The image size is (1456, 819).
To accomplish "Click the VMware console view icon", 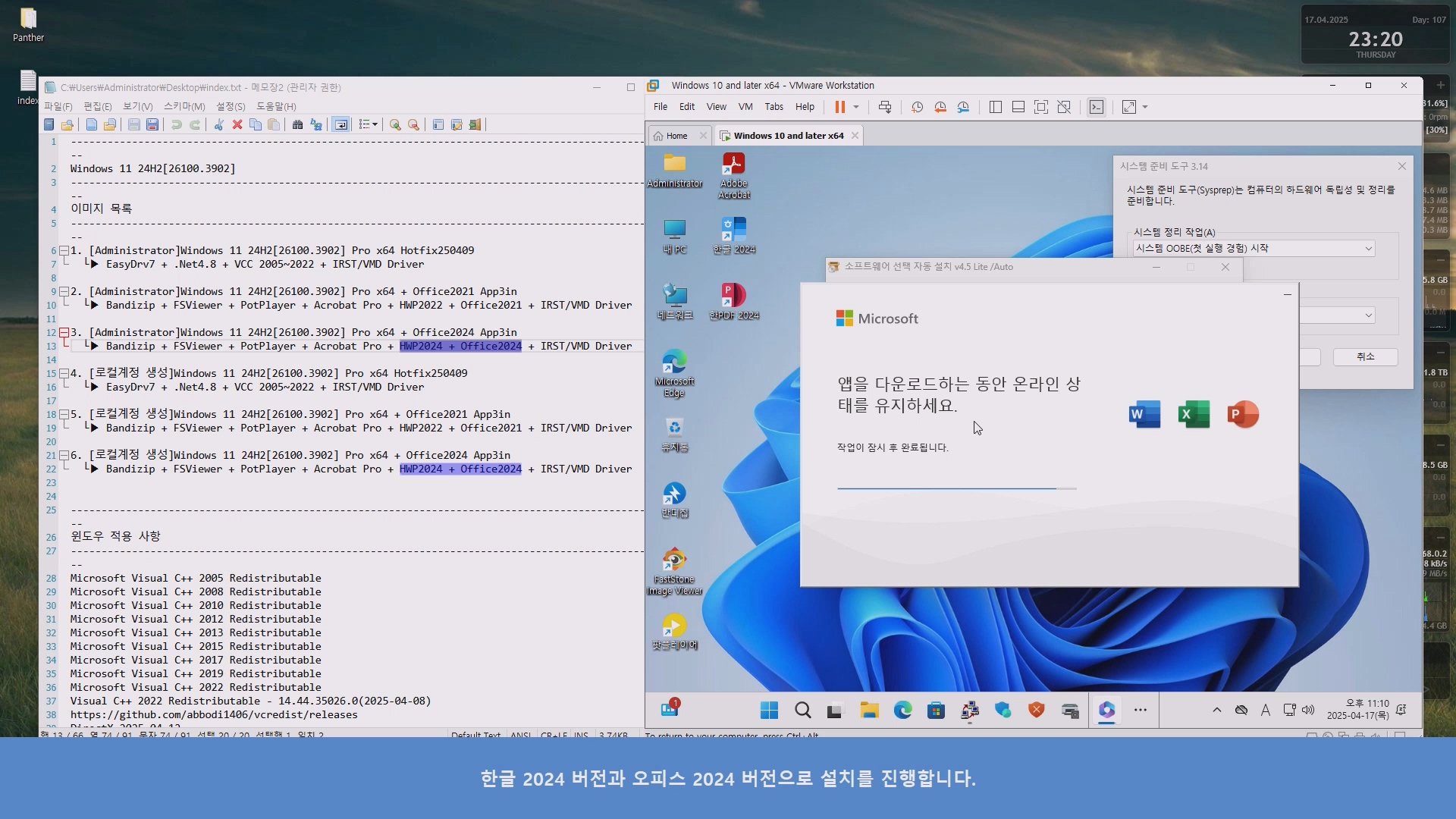I will [1097, 107].
